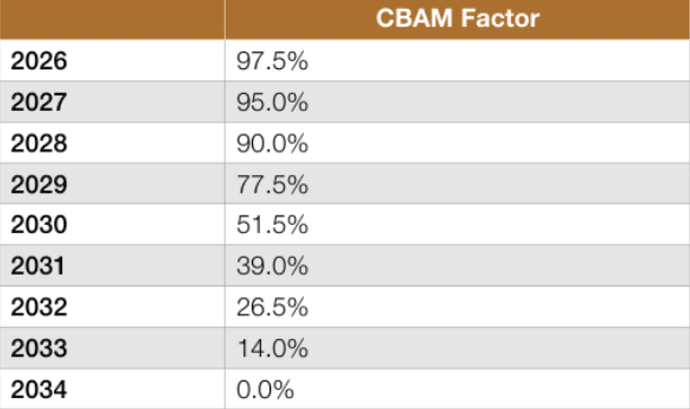
Task: Select the 2033 year cell
Action: click(x=39, y=348)
